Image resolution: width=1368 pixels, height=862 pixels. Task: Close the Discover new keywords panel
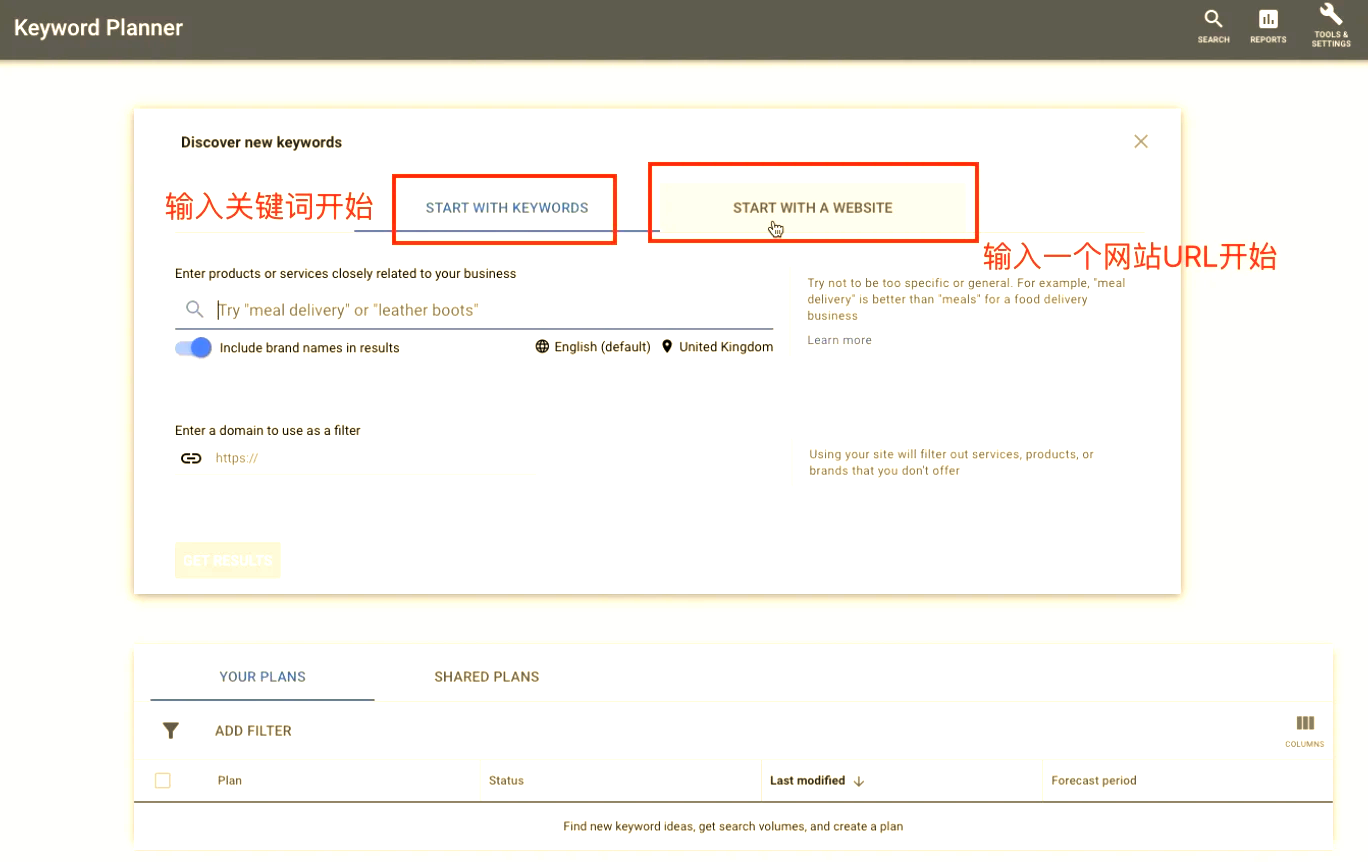[x=1141, y=142]
